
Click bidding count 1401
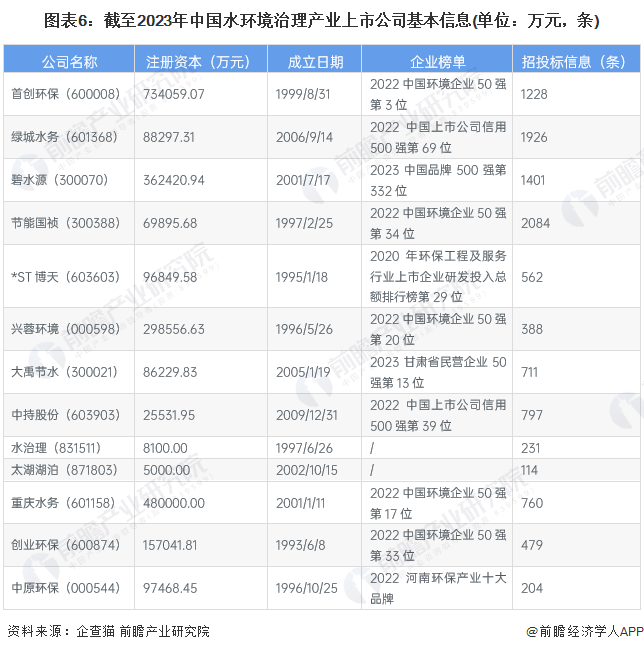[x=533, y=180]
